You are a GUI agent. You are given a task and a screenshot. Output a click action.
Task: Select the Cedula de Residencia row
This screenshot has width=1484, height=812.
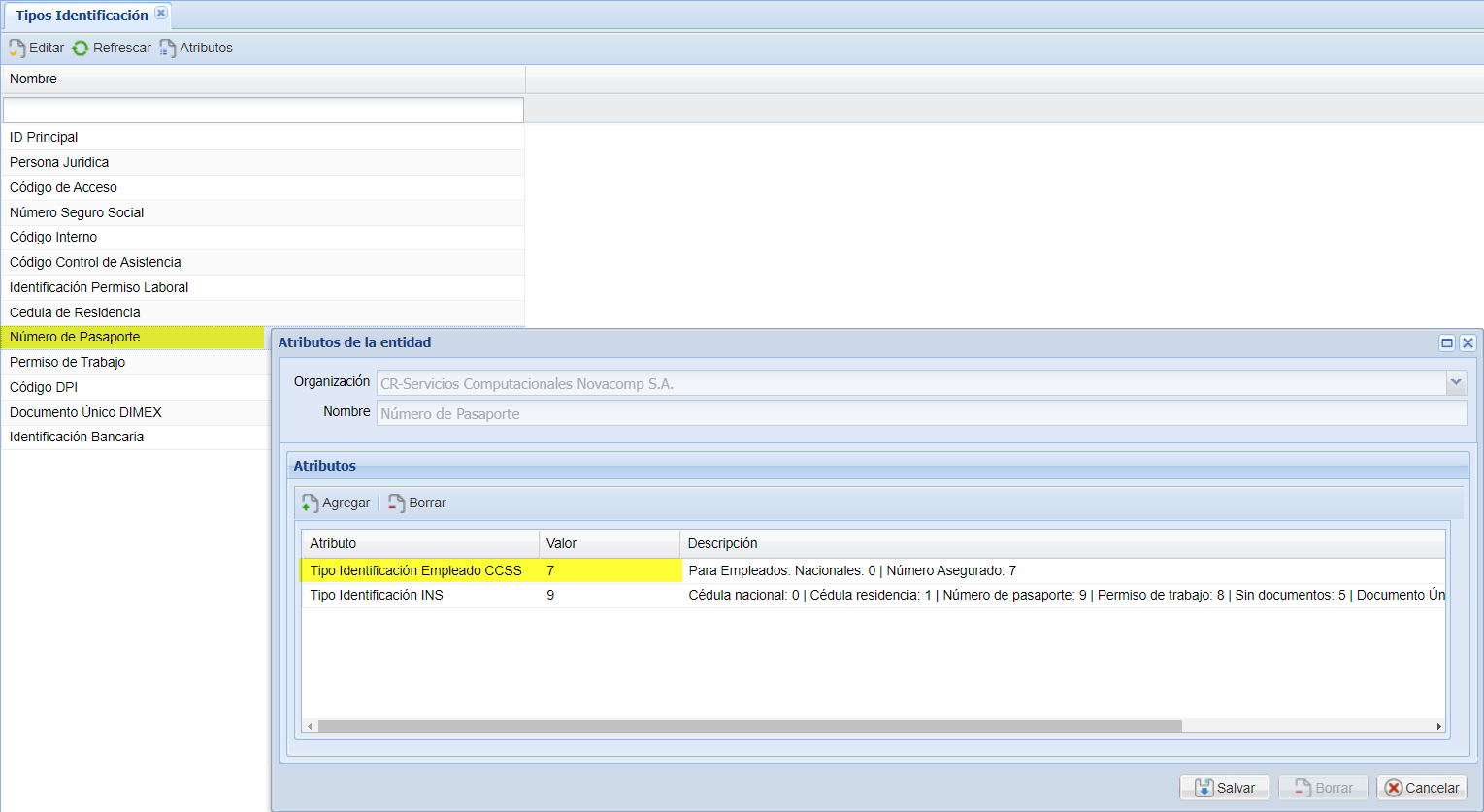click(x=263, y=312)
